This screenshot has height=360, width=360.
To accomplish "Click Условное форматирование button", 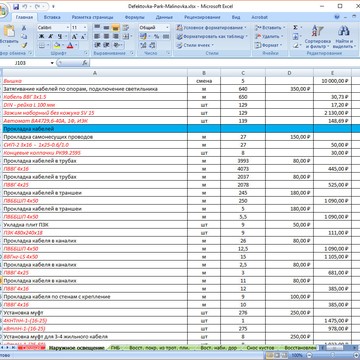I will click(211, 28).
